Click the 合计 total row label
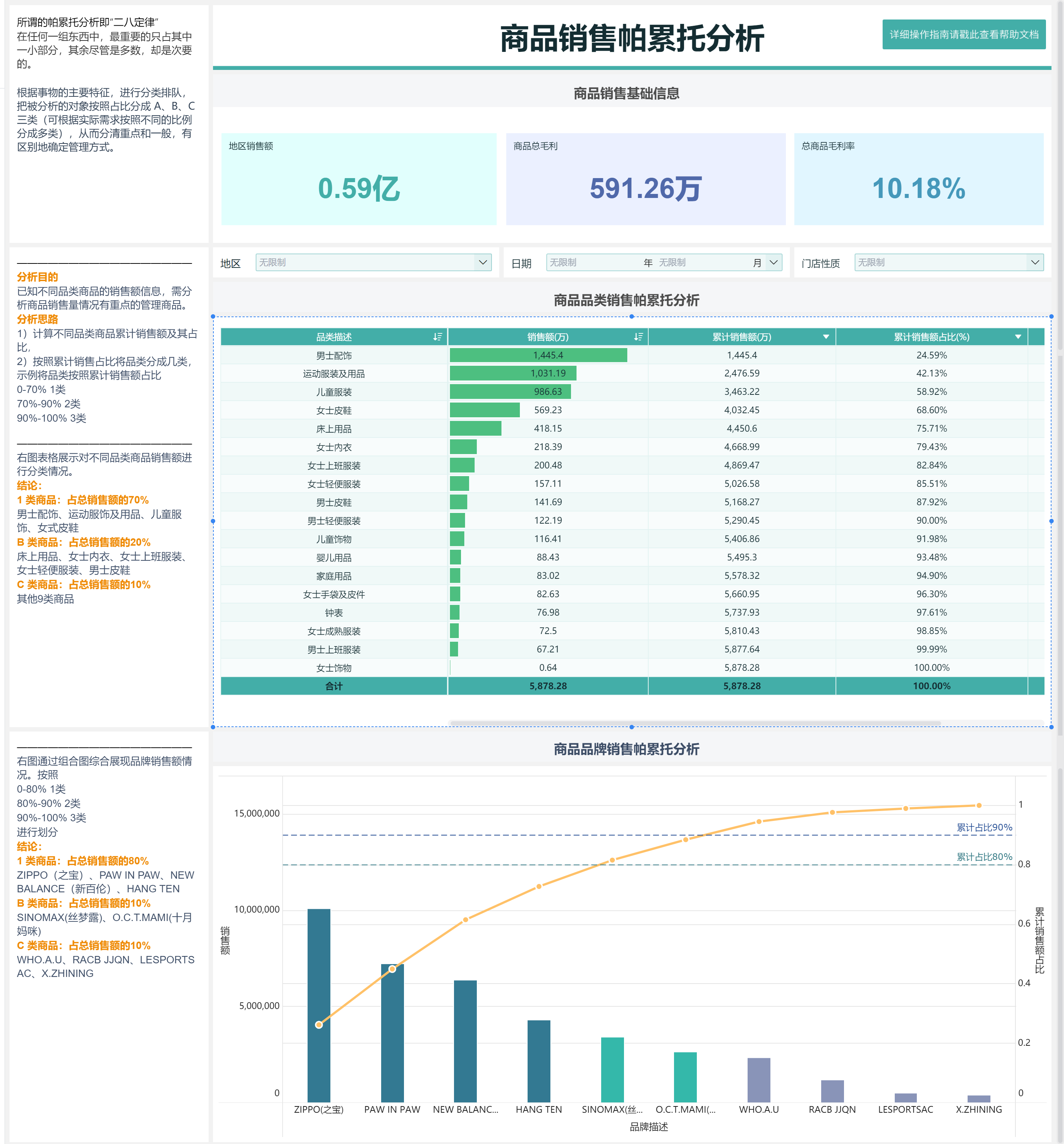Screen dimensions: 1064x1144 coord(334,686)
